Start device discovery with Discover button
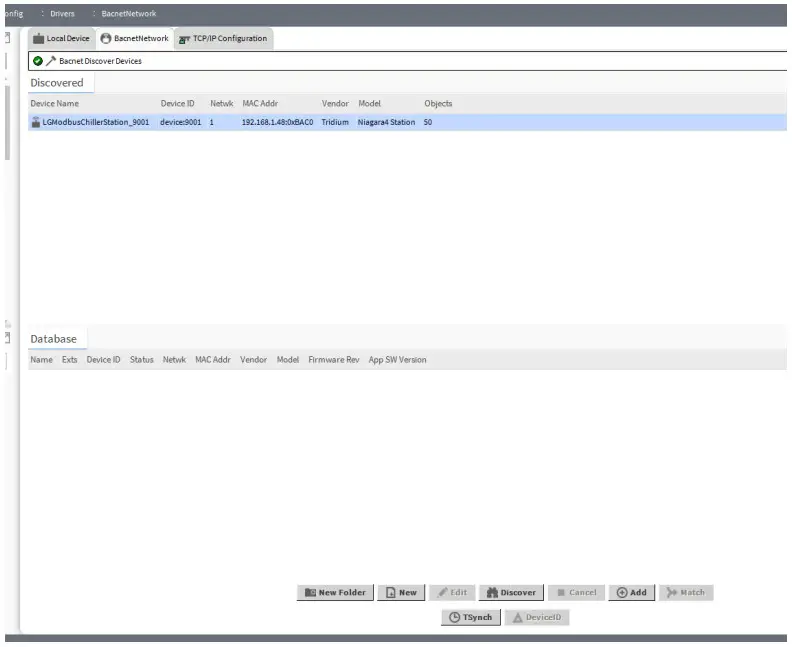 (511, 592)
